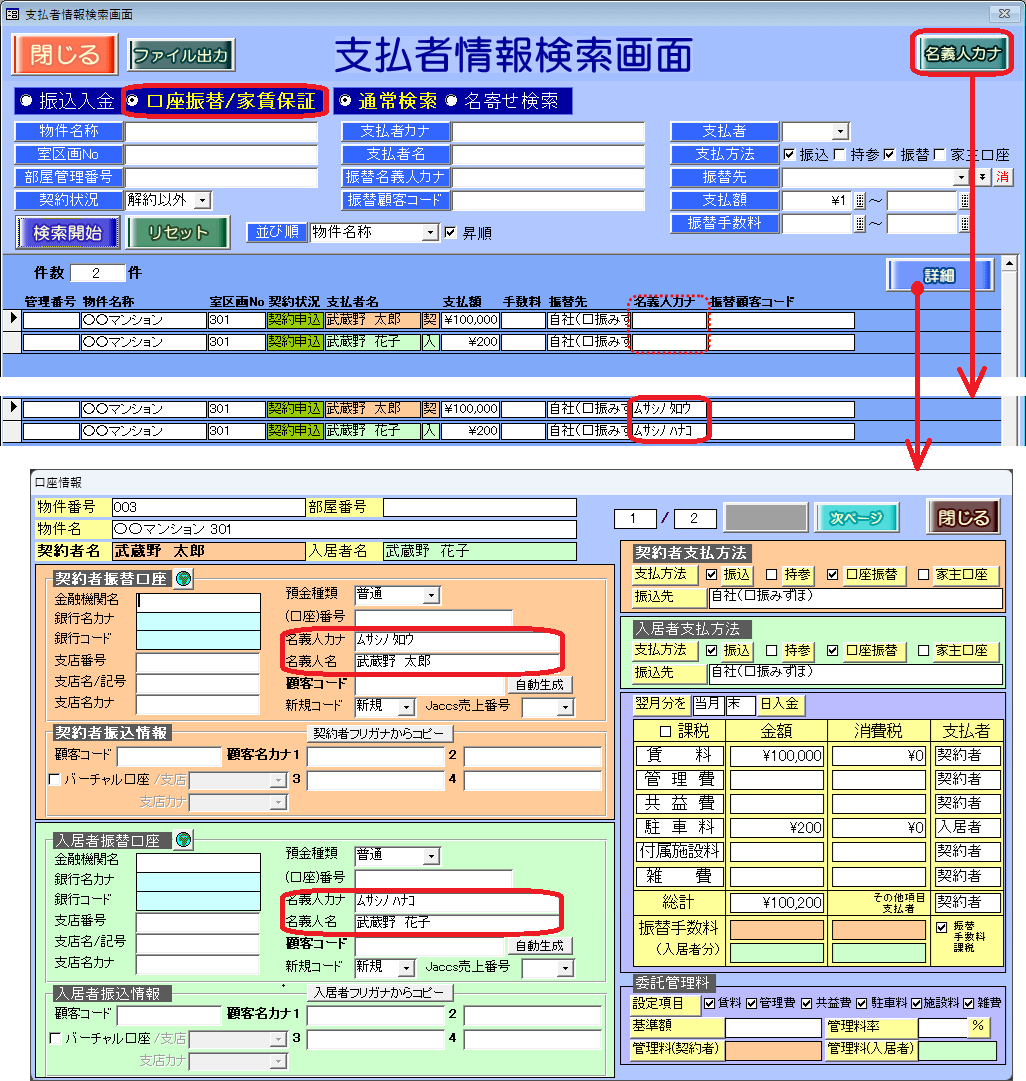Click the ファイル出力 export button
This screenshot has height=1081, width=1026.
click(x=181, y=55)
